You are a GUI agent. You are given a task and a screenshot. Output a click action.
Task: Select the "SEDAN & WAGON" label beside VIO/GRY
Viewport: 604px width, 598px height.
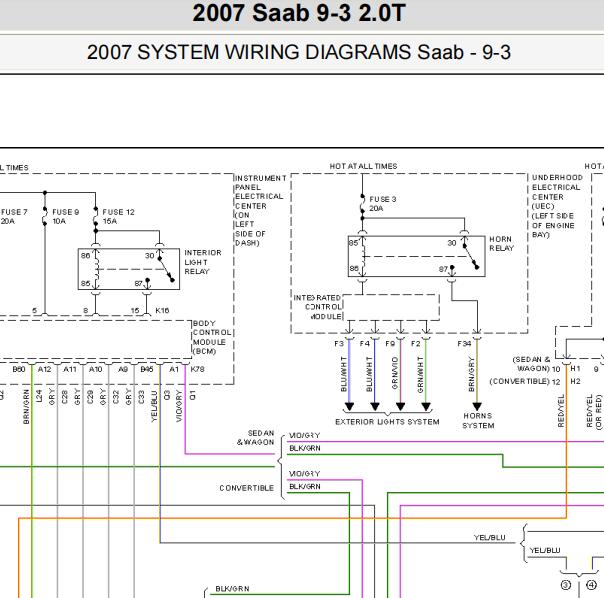(256, 438)
